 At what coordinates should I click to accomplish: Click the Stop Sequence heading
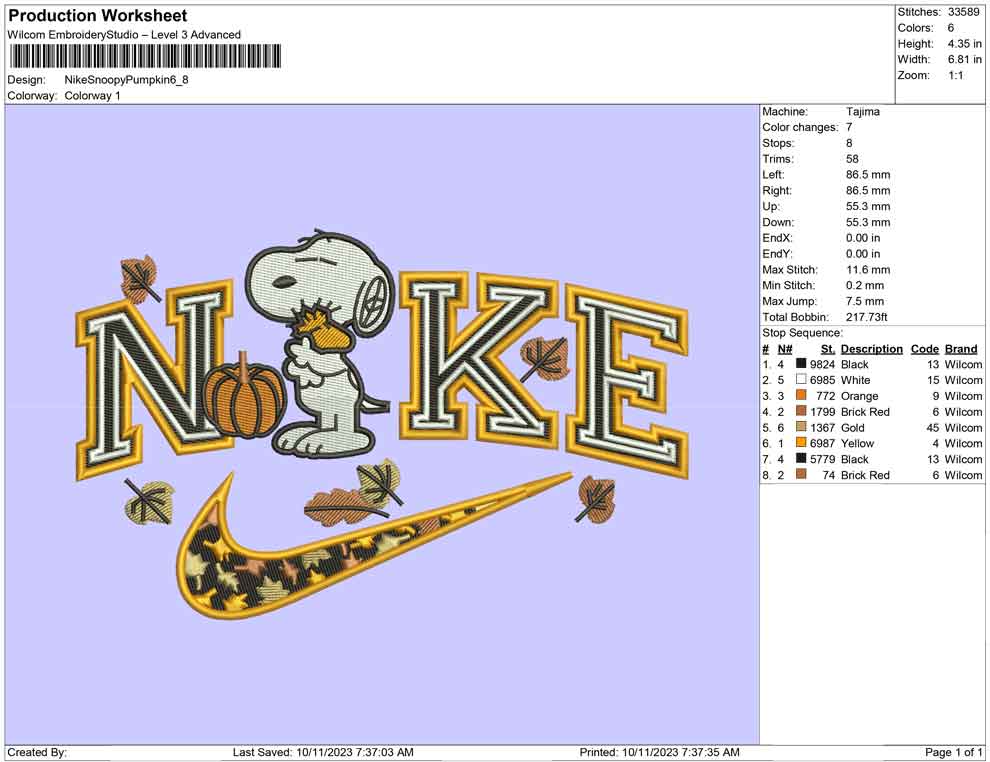[802, 333]
